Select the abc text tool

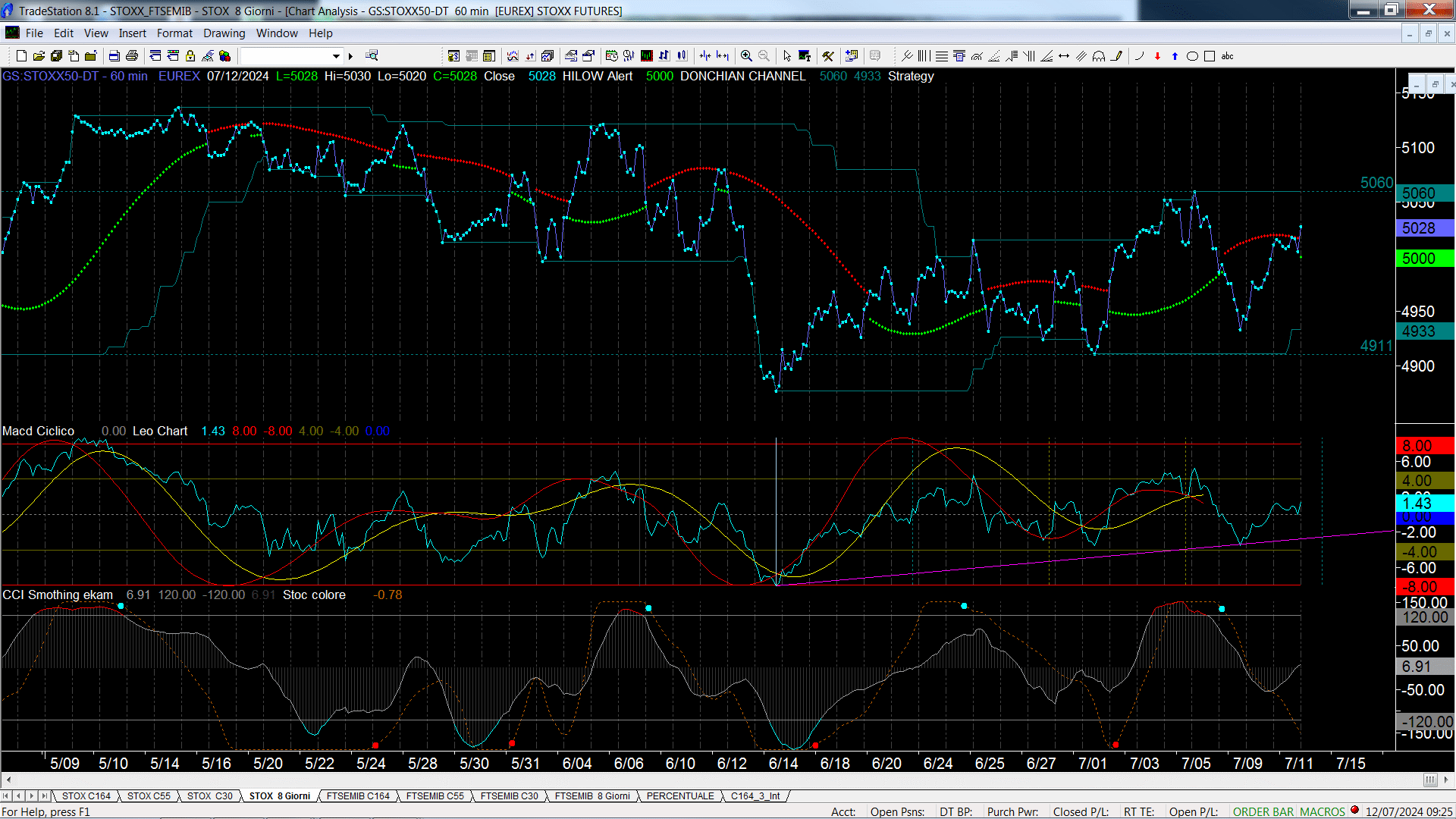click(1228, 55)
